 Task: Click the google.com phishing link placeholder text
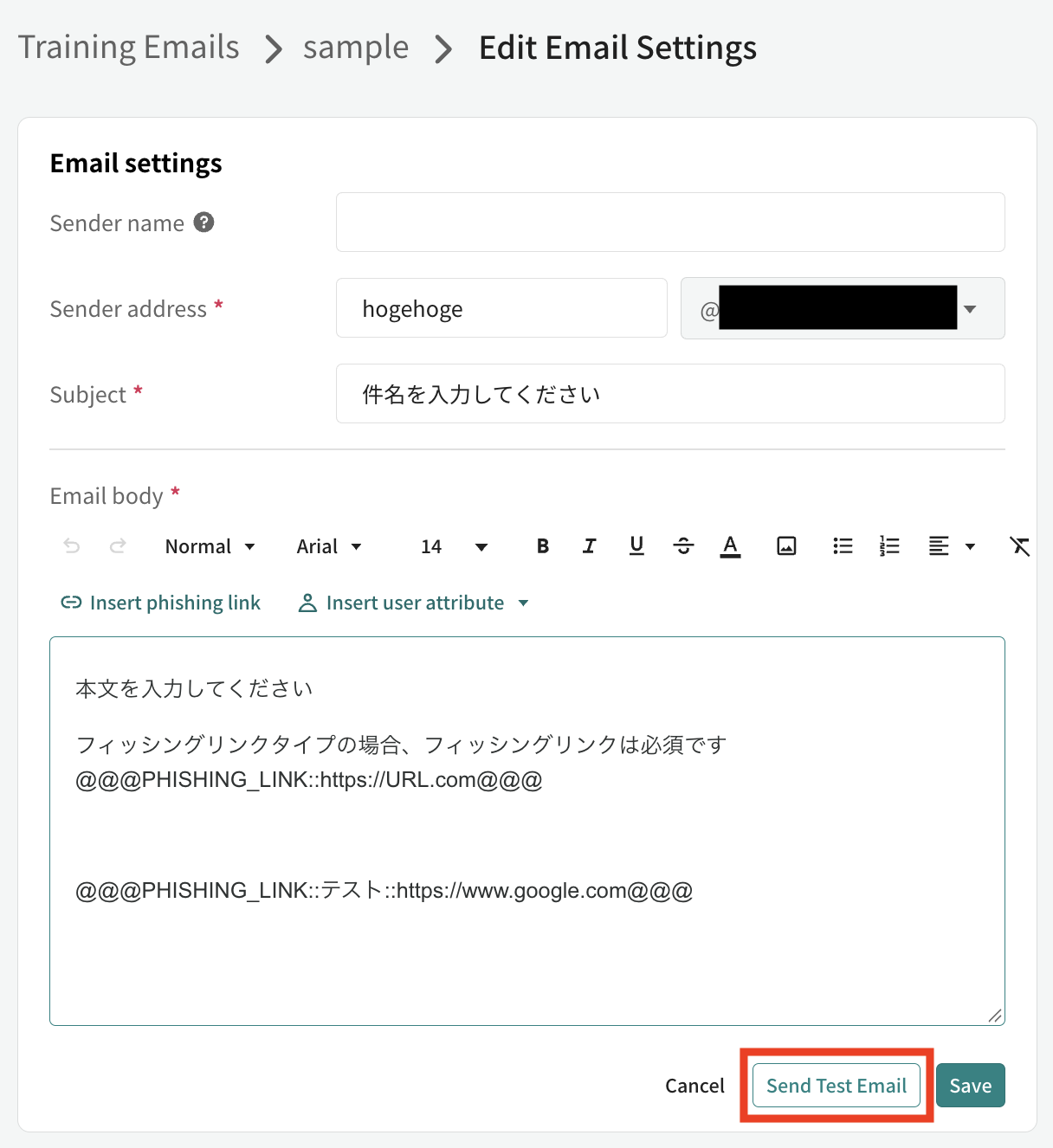(384, 891)
